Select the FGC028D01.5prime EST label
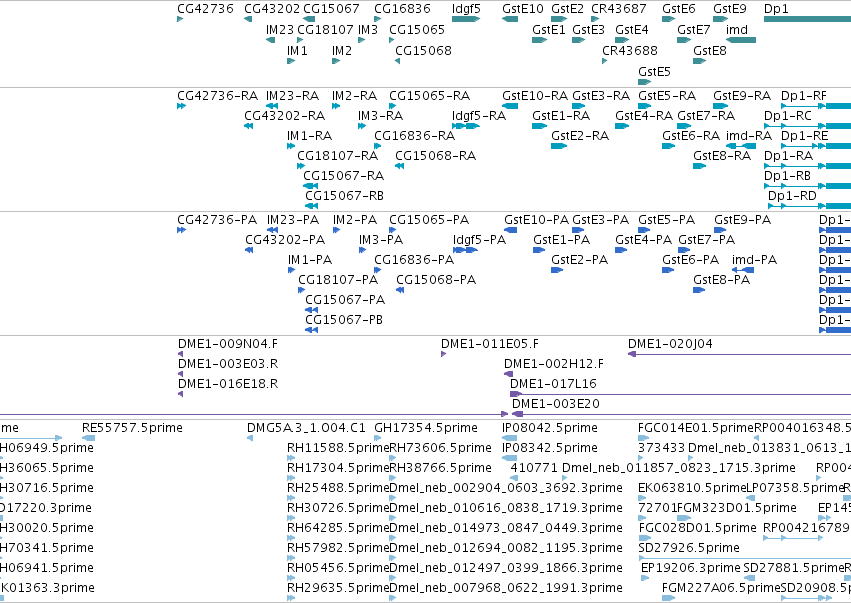 click(x=697, y=528)
